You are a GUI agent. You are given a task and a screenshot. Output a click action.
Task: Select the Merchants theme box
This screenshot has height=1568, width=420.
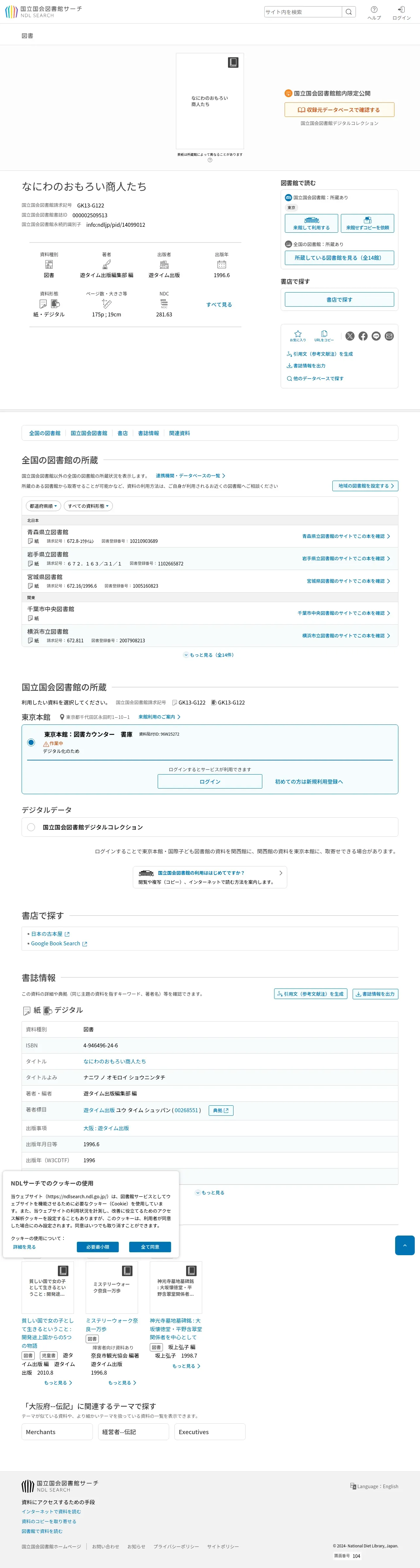[57, 1432]
